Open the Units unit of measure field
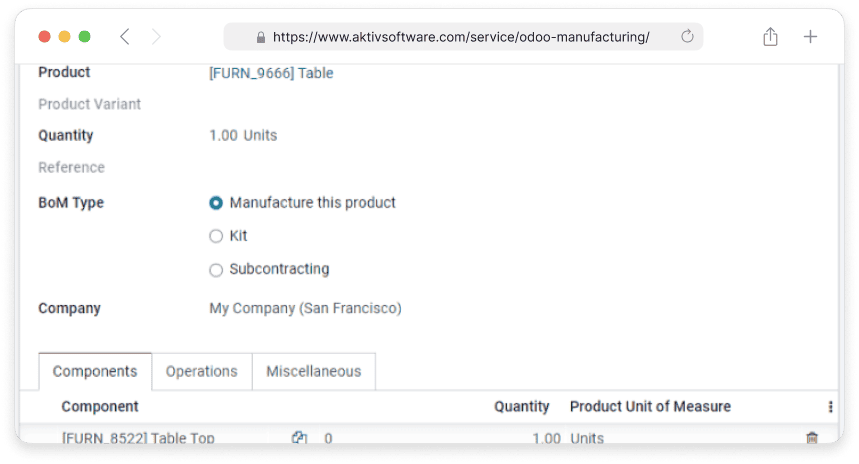 click(587, 438)
